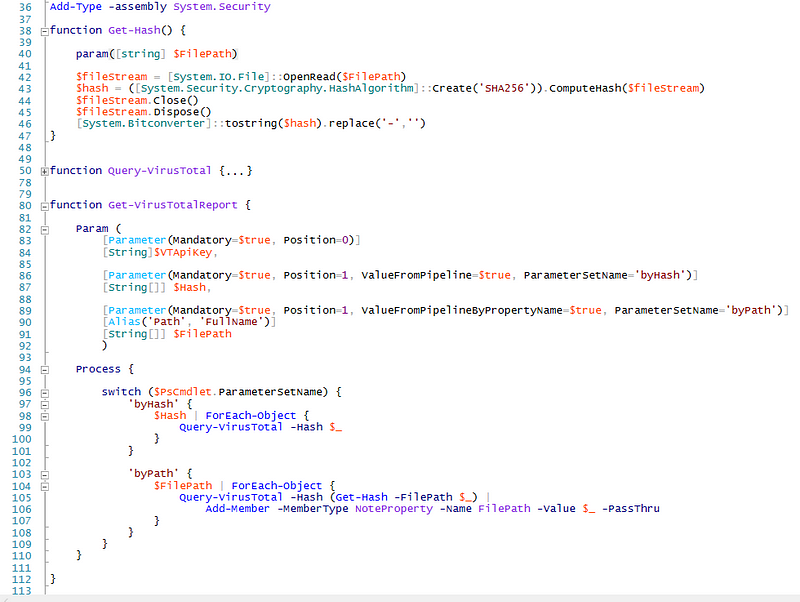Click [System.Bitconverter] type on line 46
This screenshot has height=602, width=800.
(143, 123)
